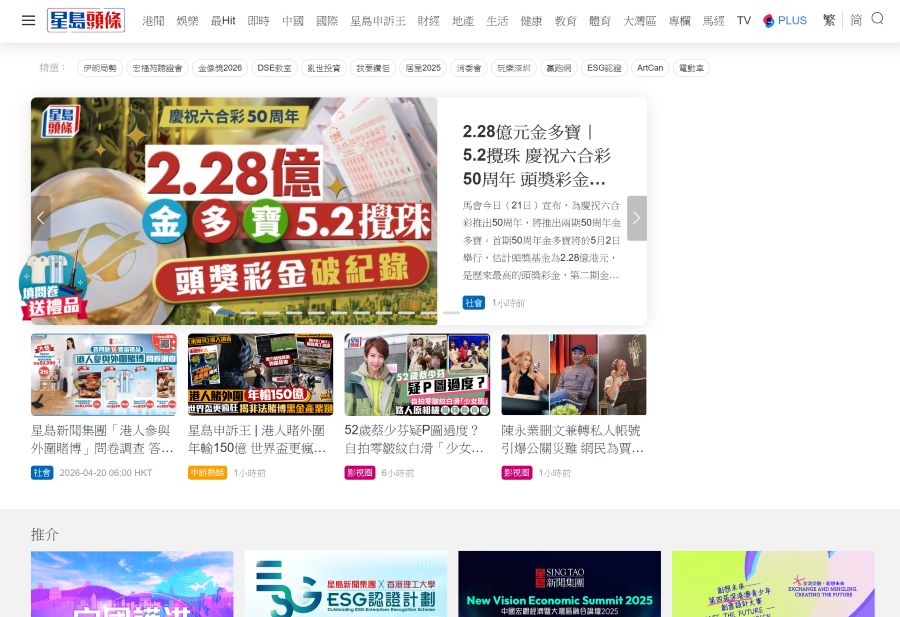Open the search magnifier icon
Image resolution: width=900 pixels, height=617 pixels.
[x=877, y=19]
